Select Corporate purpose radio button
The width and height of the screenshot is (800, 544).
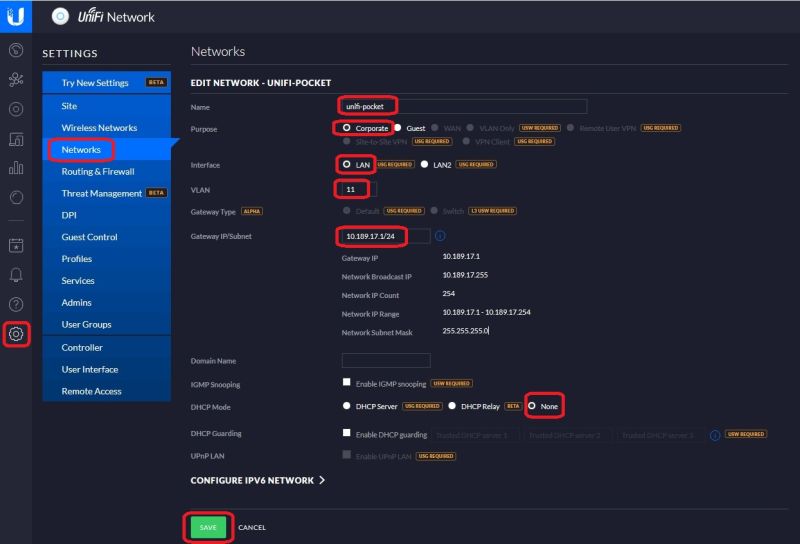coord(346,128)
